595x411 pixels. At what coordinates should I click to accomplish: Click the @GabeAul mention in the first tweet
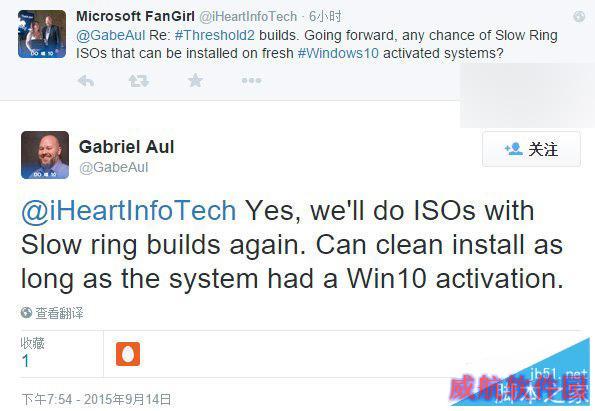pos(111,35)
